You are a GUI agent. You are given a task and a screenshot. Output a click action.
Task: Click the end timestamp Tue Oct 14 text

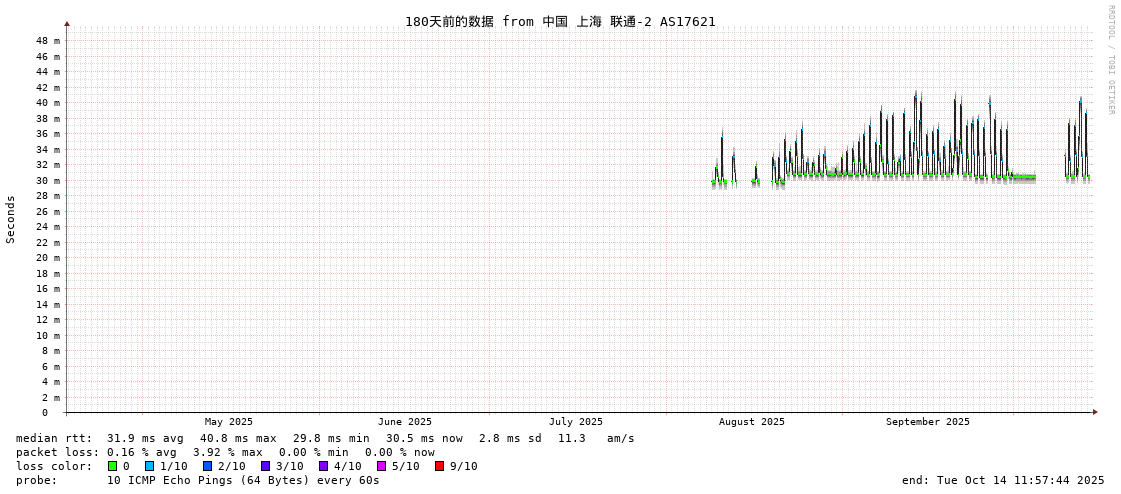tap(1003, 480)
